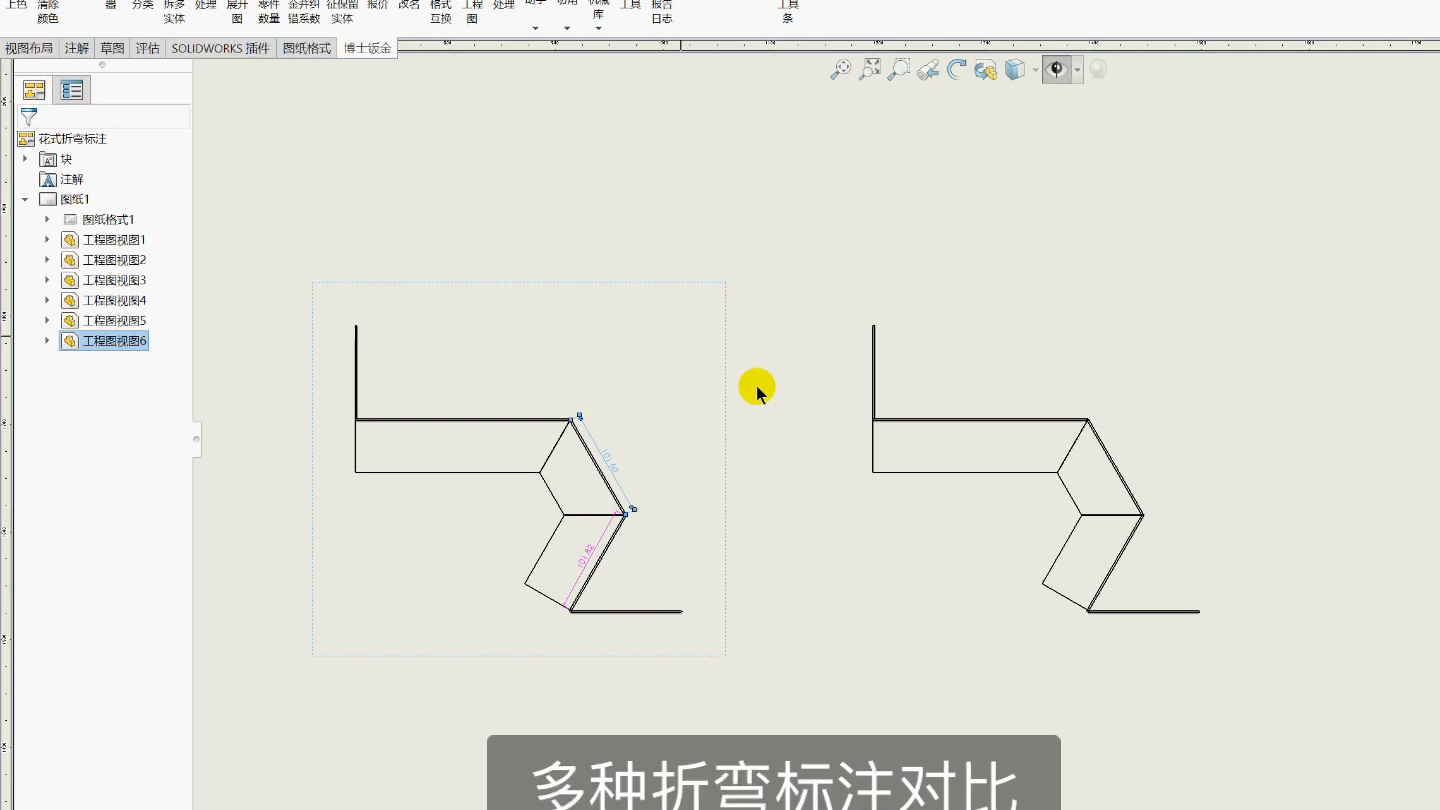Open Display Style dropdown arrow
The height and width of the screenshot is (810, 1440).
point(1035,70)
